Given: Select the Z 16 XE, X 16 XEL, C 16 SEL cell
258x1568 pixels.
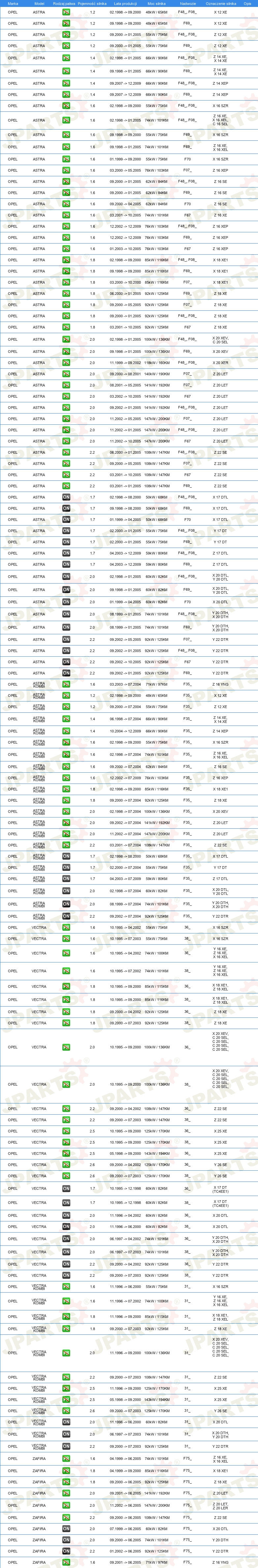Looking at the screenshot, I should click(220, 120).
